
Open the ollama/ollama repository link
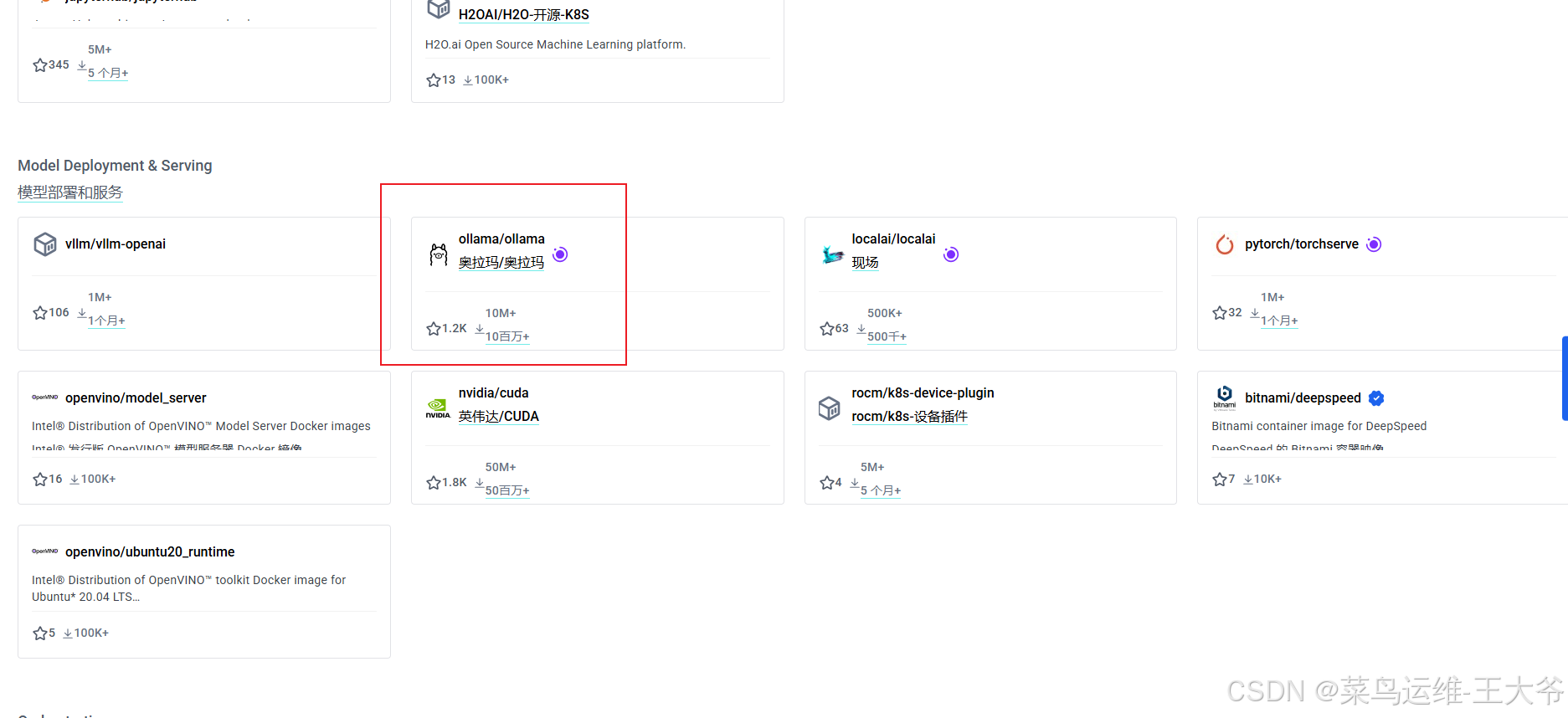tap(501, 239)
